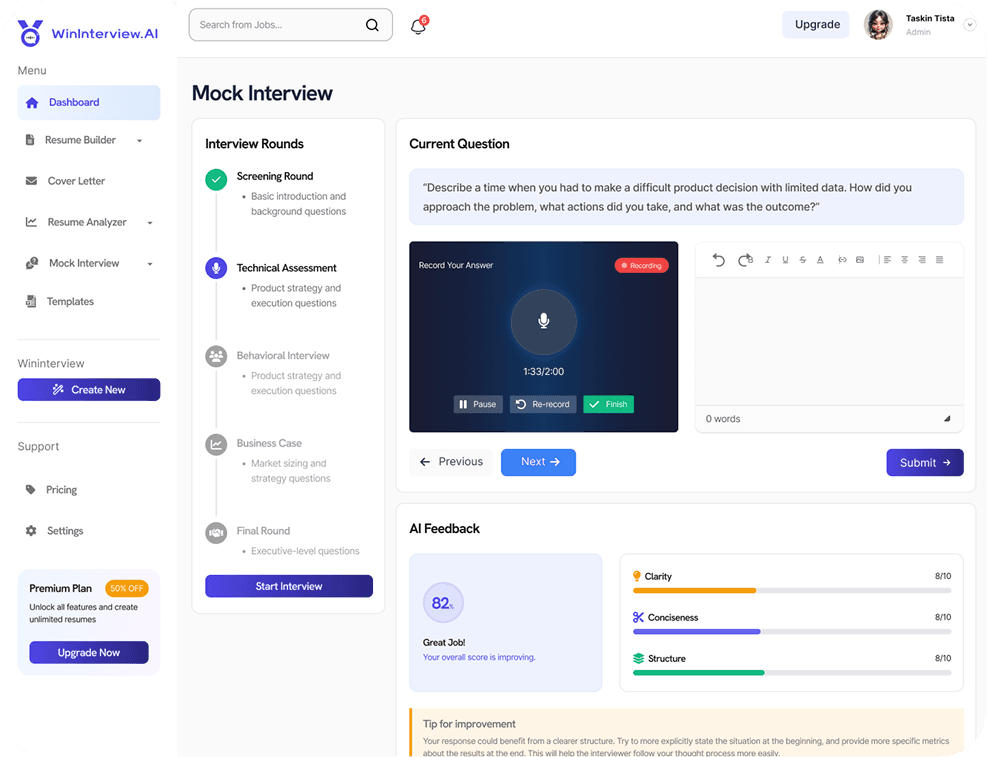The width and height of the screenshot is (987, 757).
Task: Click the microphone icon in the recorder
Action: [x=544, y=321]
